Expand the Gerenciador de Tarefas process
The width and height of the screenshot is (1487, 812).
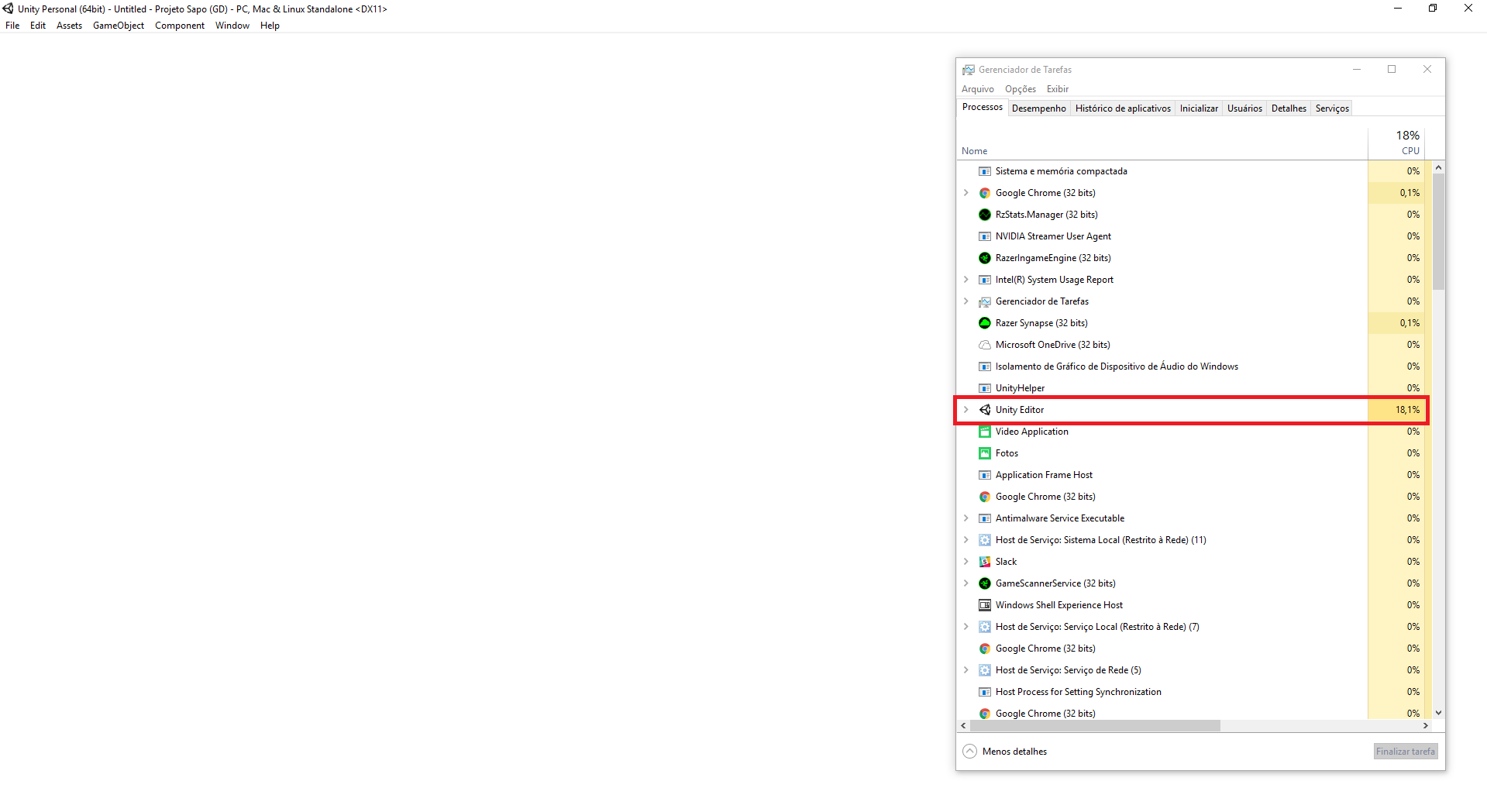(x=966, y=301)
